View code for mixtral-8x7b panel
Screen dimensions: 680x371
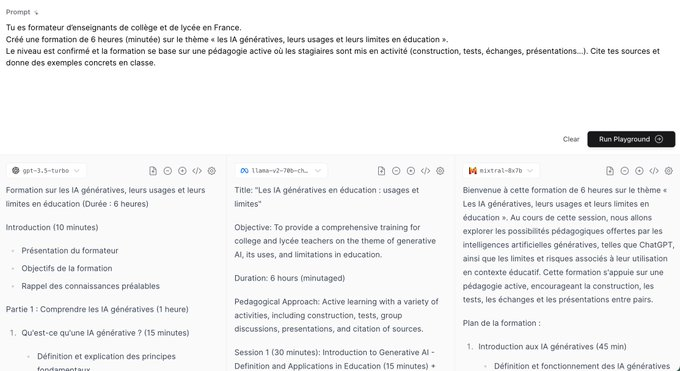click(654, 171)
